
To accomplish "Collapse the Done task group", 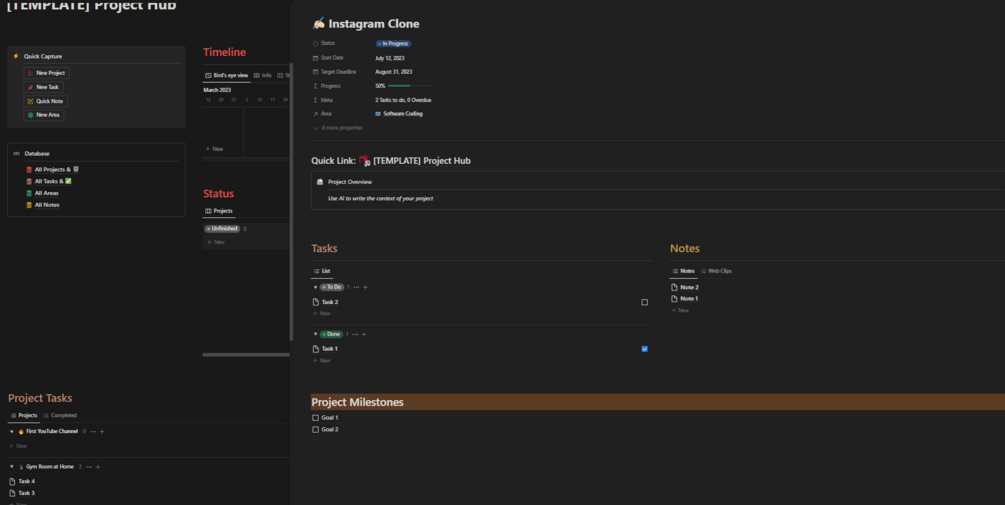I will pos(315,334).
